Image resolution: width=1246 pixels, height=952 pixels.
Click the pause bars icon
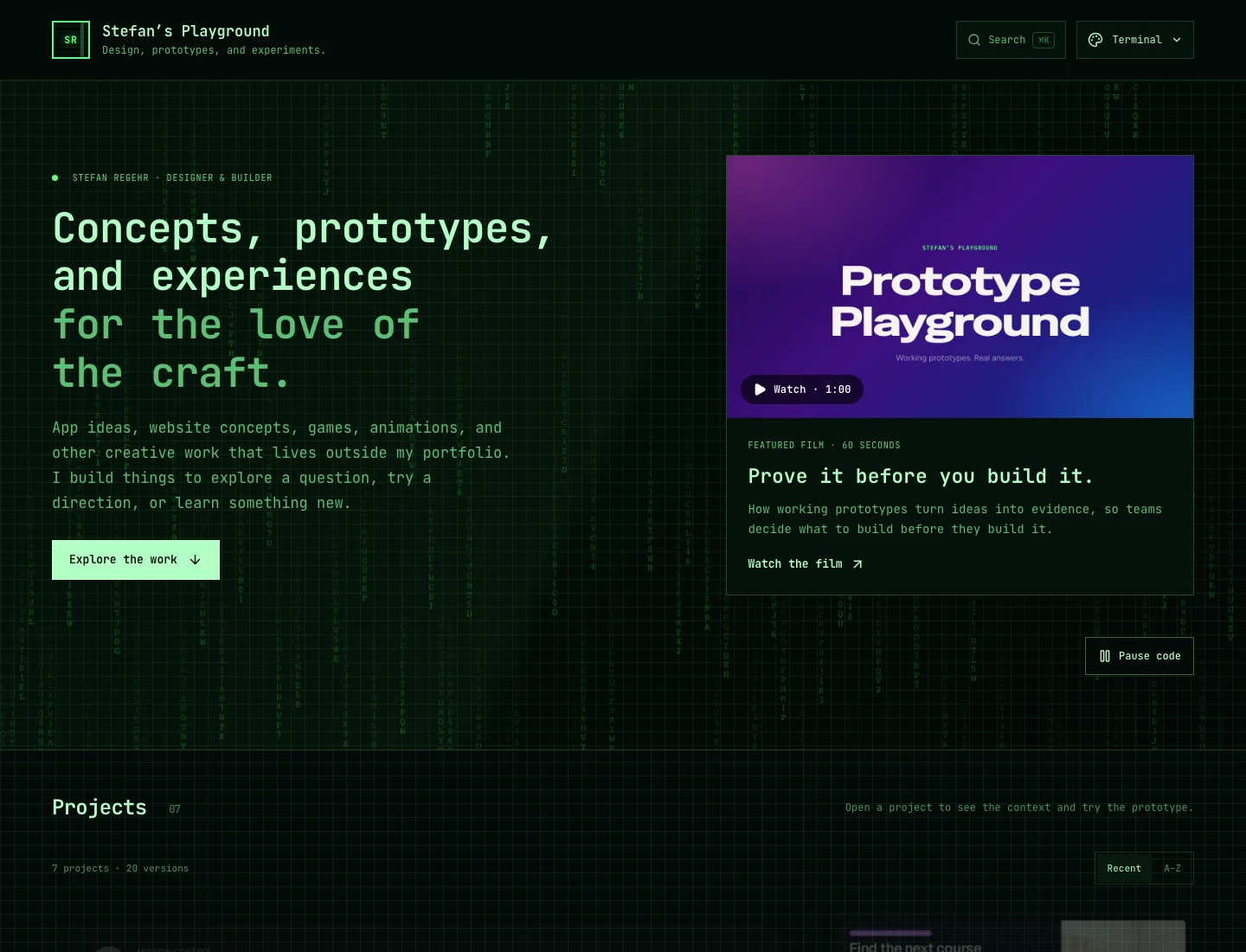point(1105,656)
